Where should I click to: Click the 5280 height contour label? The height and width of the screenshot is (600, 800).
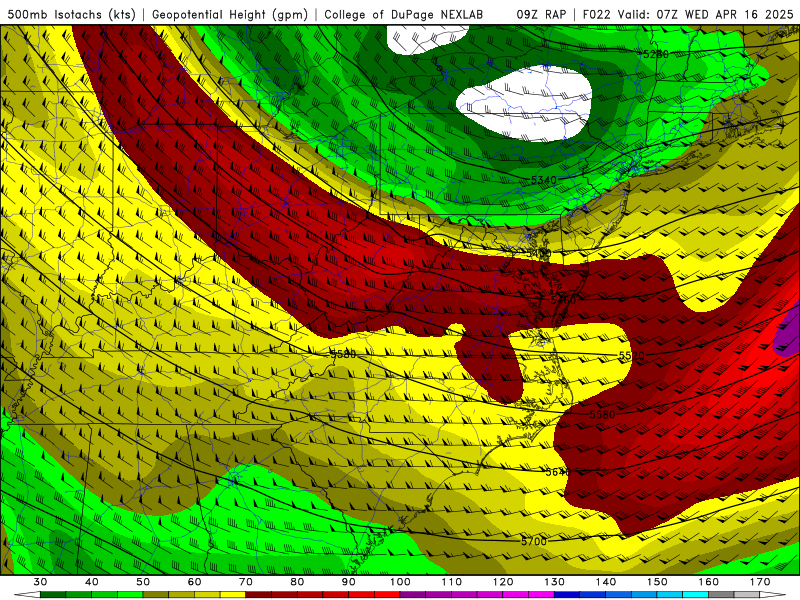pos(656,54)
